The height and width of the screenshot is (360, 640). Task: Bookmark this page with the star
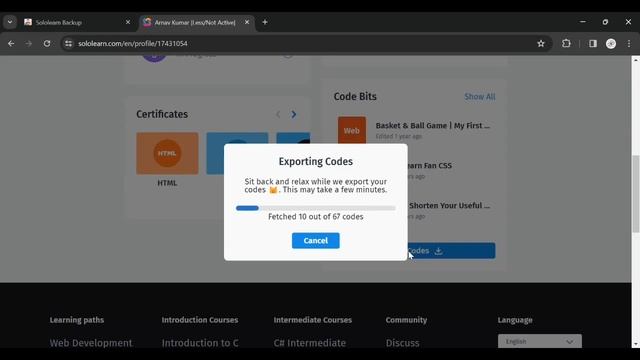(x=541, y=43)
